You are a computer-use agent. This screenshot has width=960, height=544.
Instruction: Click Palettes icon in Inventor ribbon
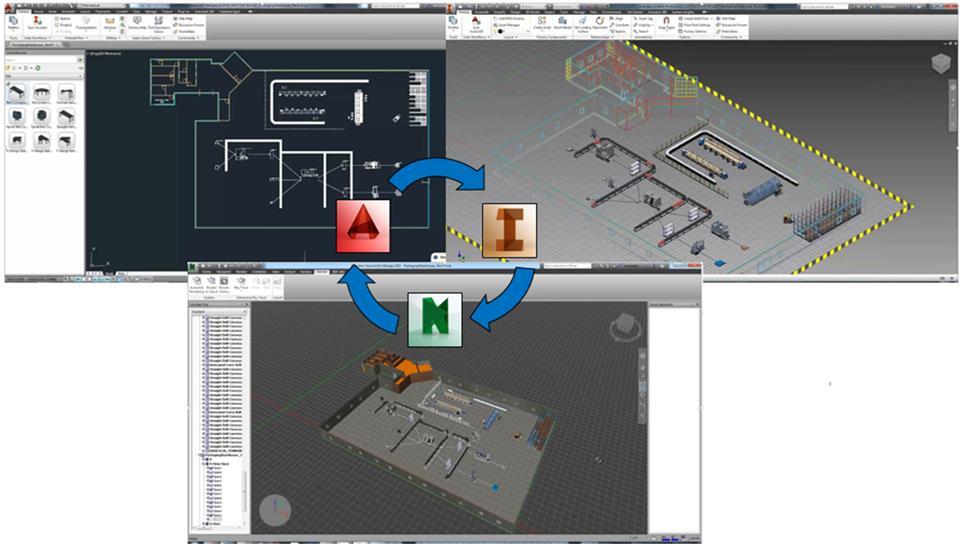[x=453, y=23]
